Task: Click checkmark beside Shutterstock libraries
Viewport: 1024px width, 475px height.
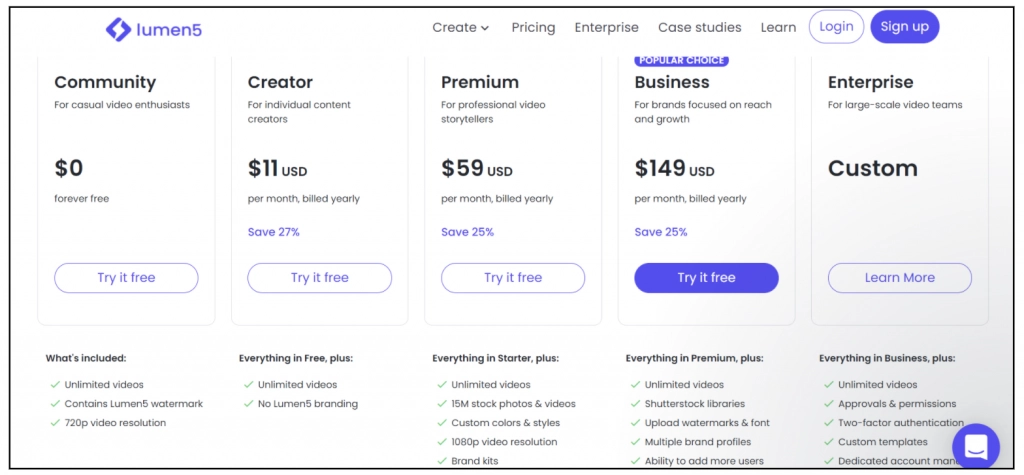Action: click(x=635, y=404)
